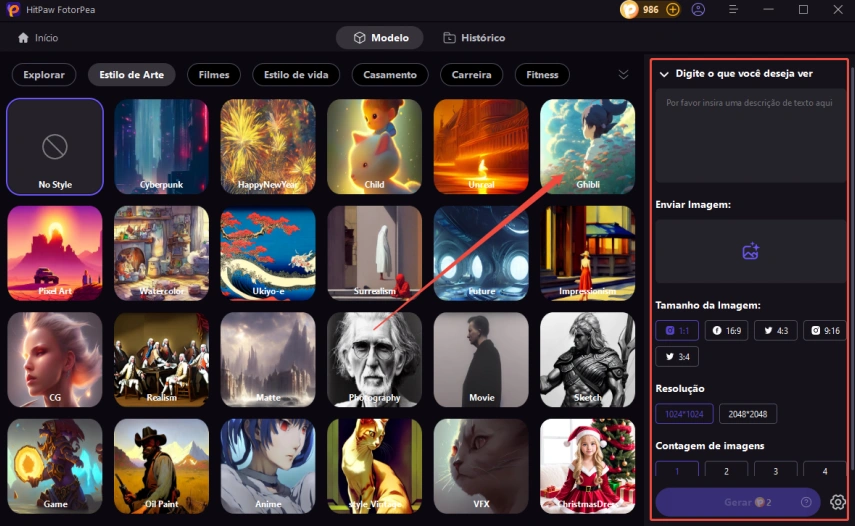The image size is (855, 526).
Task: Choose the 2048*2048 resolution
Action: [748, 414]
